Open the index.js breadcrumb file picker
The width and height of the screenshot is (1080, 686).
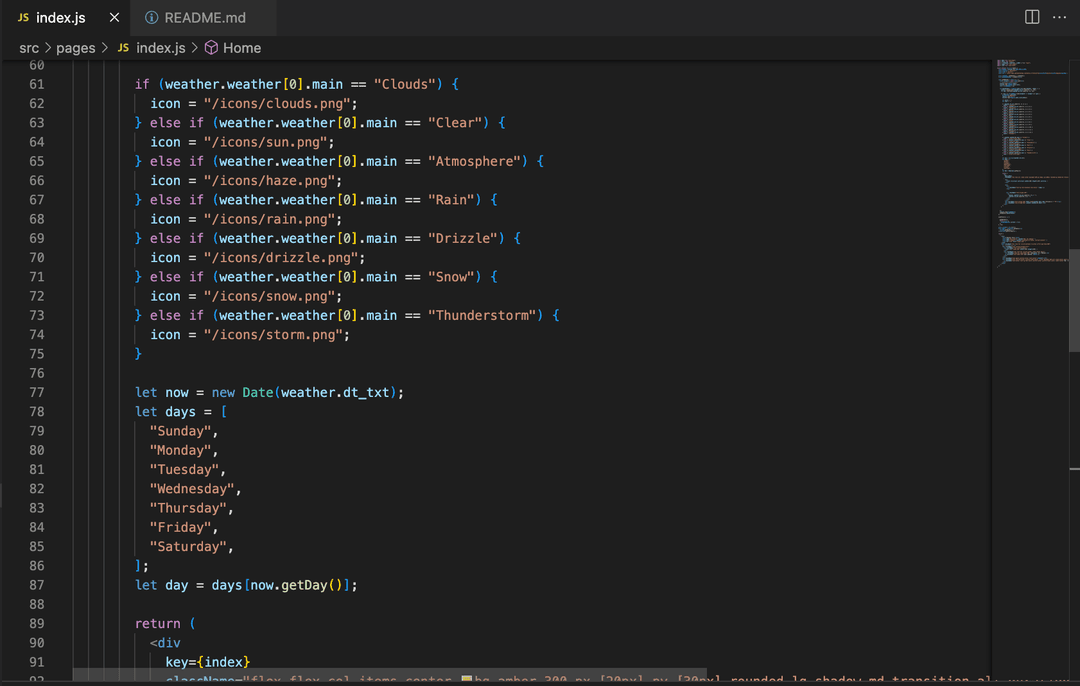160,48
